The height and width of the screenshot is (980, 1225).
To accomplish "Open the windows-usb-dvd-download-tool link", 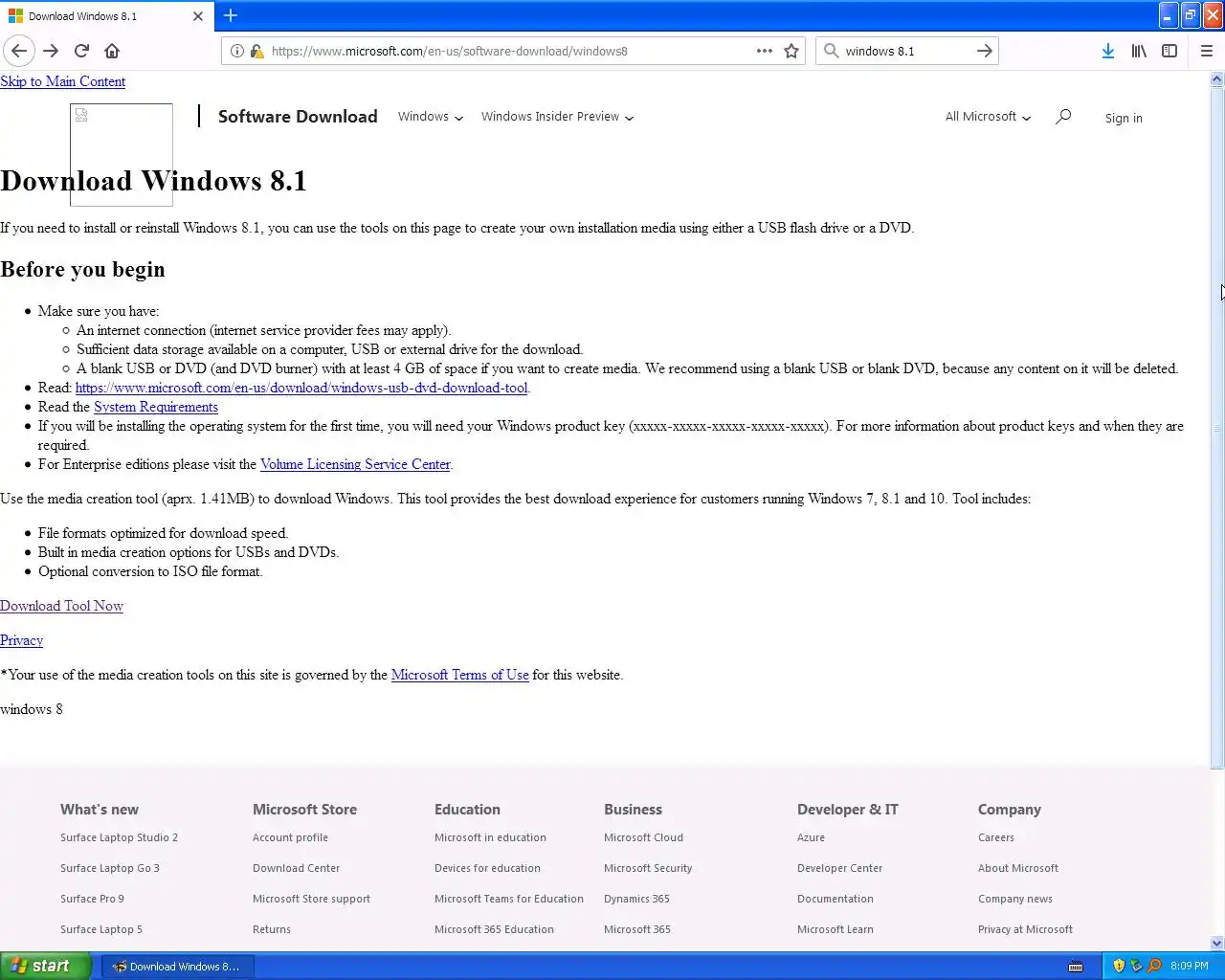I will coord(301,388).
